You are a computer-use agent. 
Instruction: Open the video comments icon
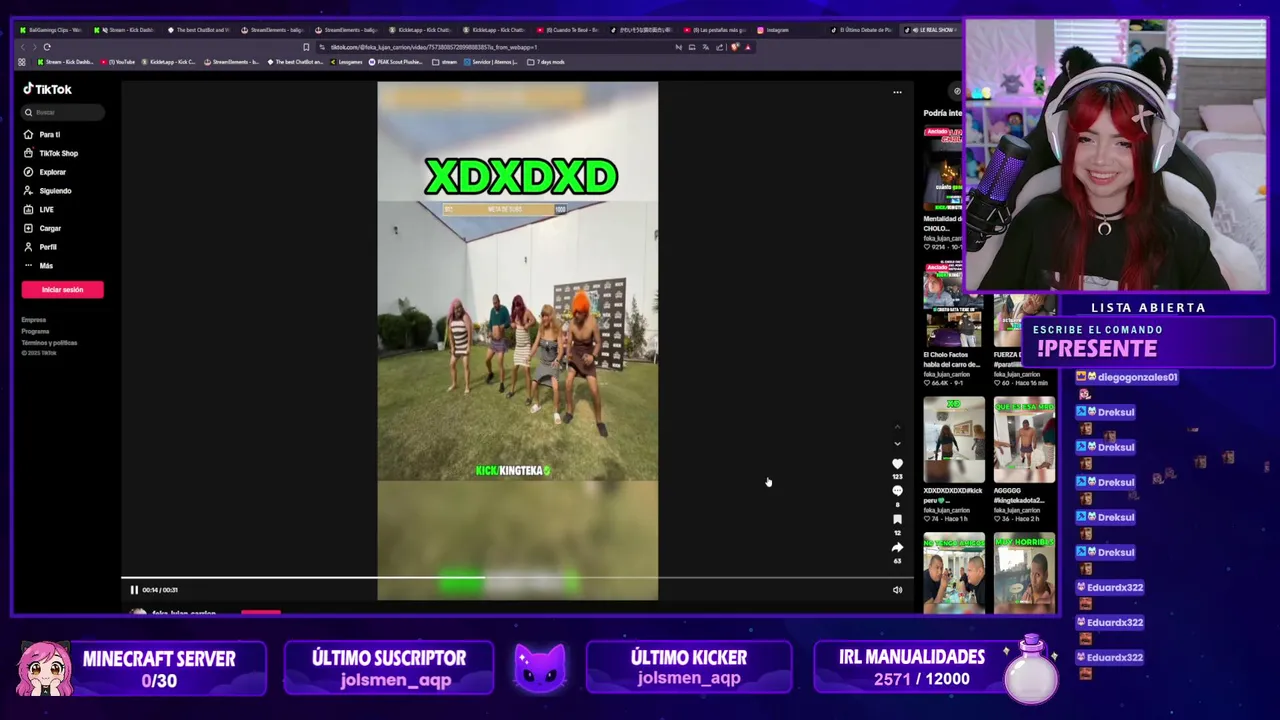(x=897, y=491)
